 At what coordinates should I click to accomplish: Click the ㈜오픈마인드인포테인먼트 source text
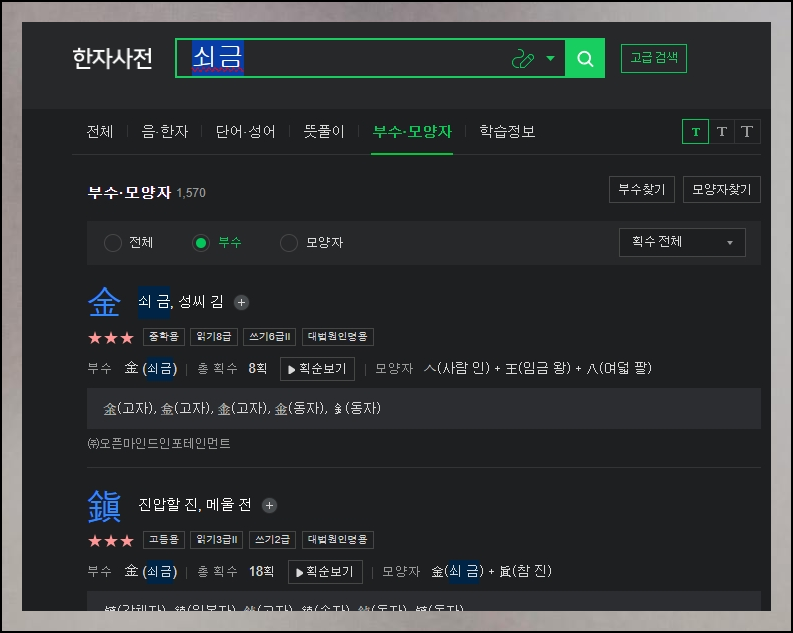(159, 443)
